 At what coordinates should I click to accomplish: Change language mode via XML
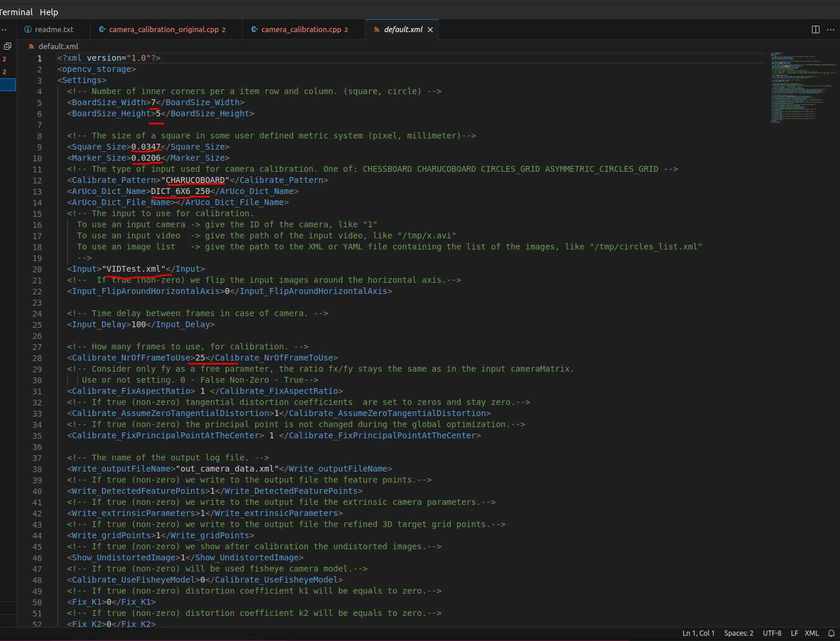812,633
